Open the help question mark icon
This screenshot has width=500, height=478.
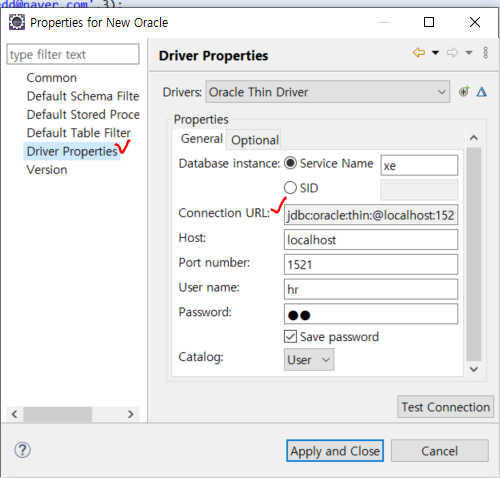[x=22, y=450]
